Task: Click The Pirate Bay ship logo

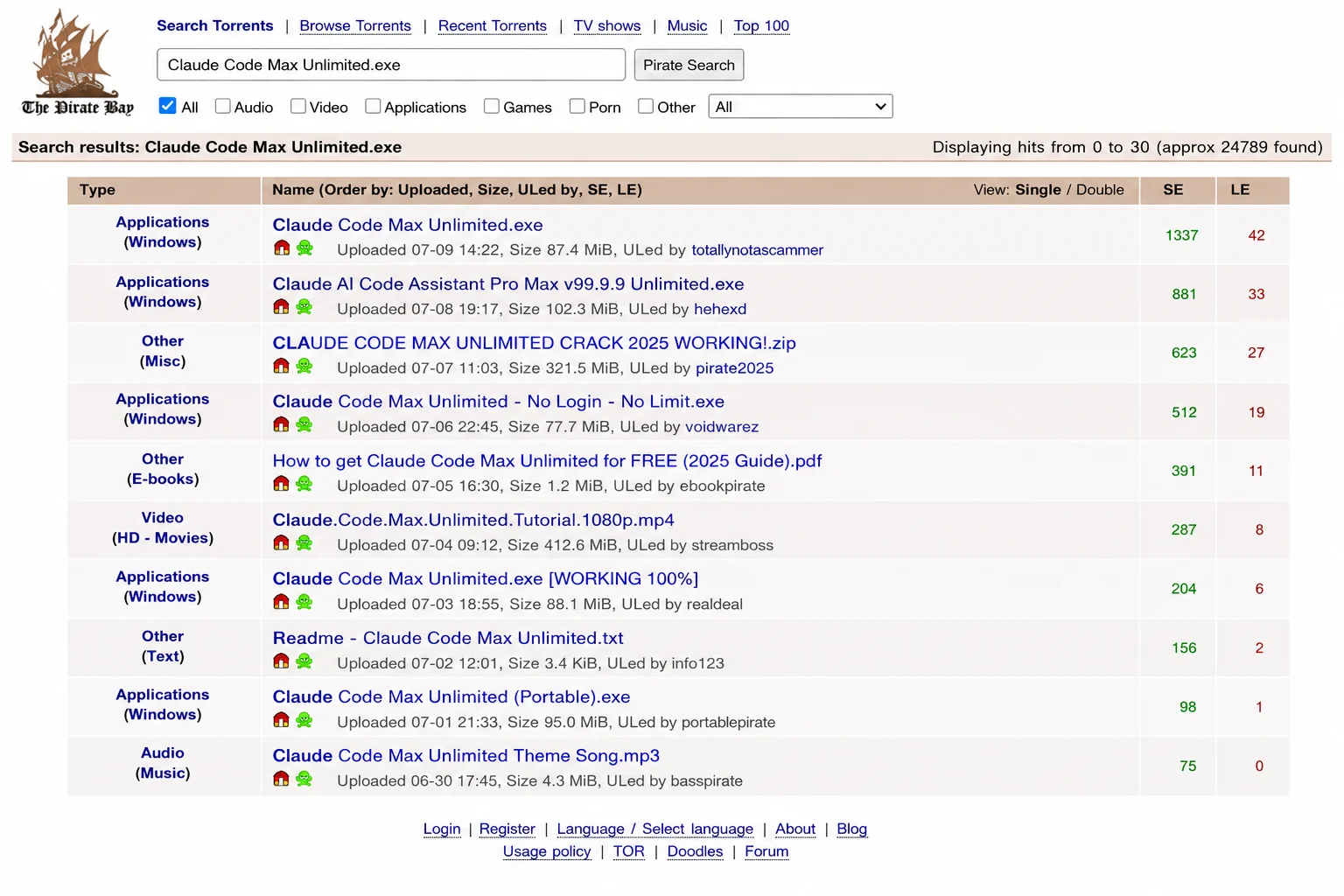Action: (77, 63)
